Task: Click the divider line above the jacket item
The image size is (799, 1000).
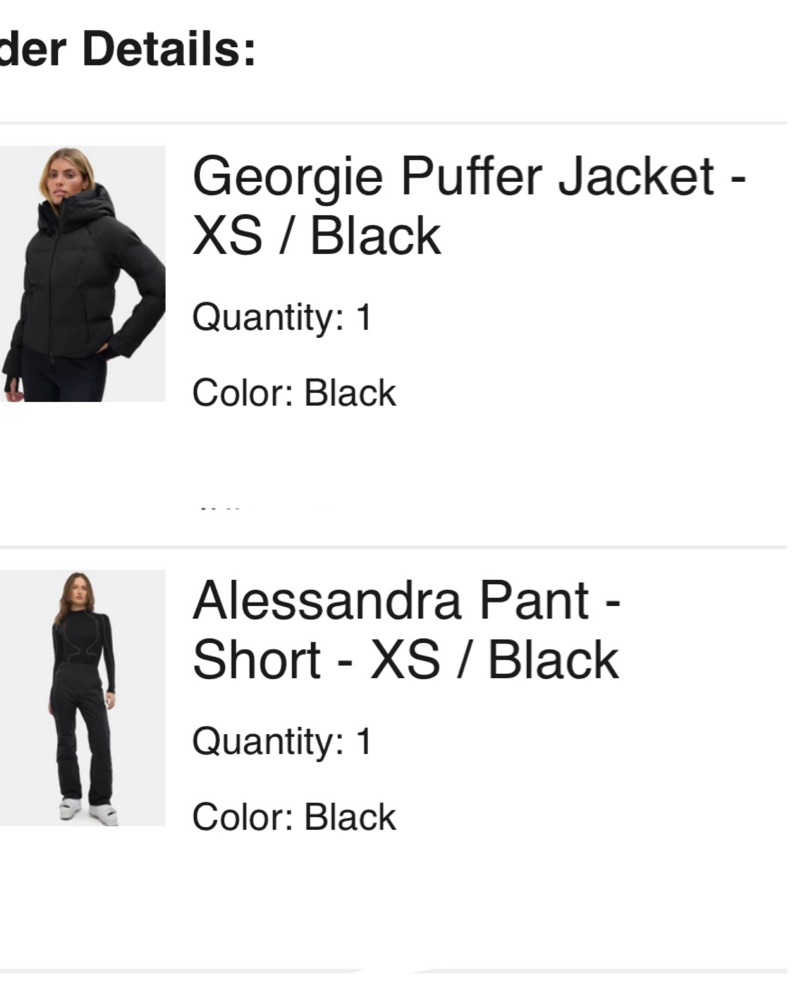Action: (400, 124)
